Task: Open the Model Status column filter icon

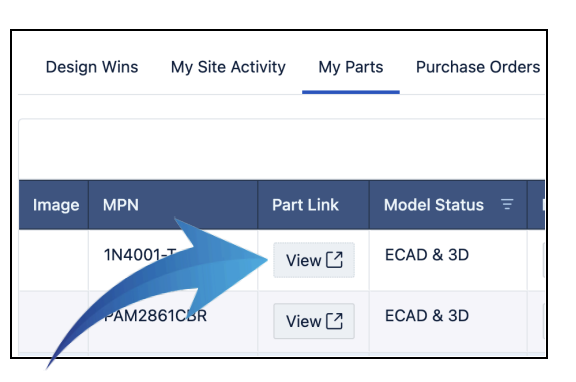Action: [507, 204]
